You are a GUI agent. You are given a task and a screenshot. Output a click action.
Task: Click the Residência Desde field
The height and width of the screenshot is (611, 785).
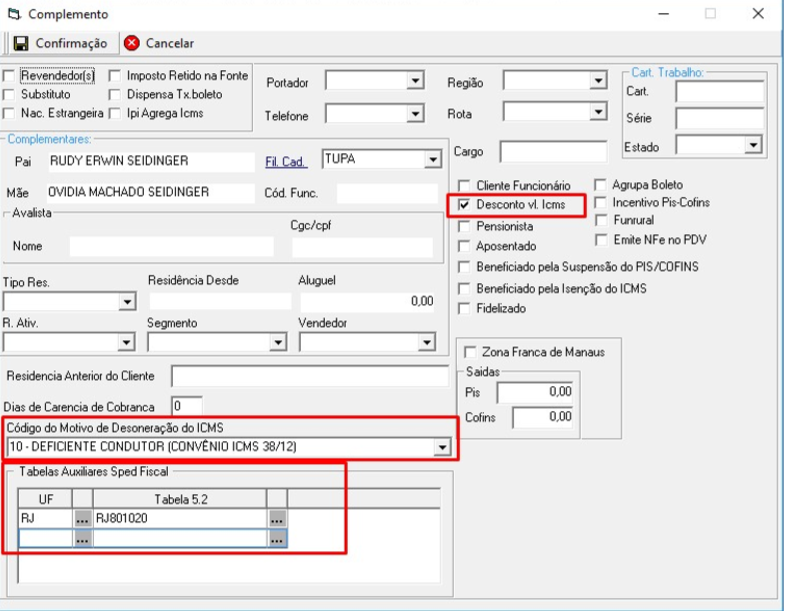click(x=220, y=301)
